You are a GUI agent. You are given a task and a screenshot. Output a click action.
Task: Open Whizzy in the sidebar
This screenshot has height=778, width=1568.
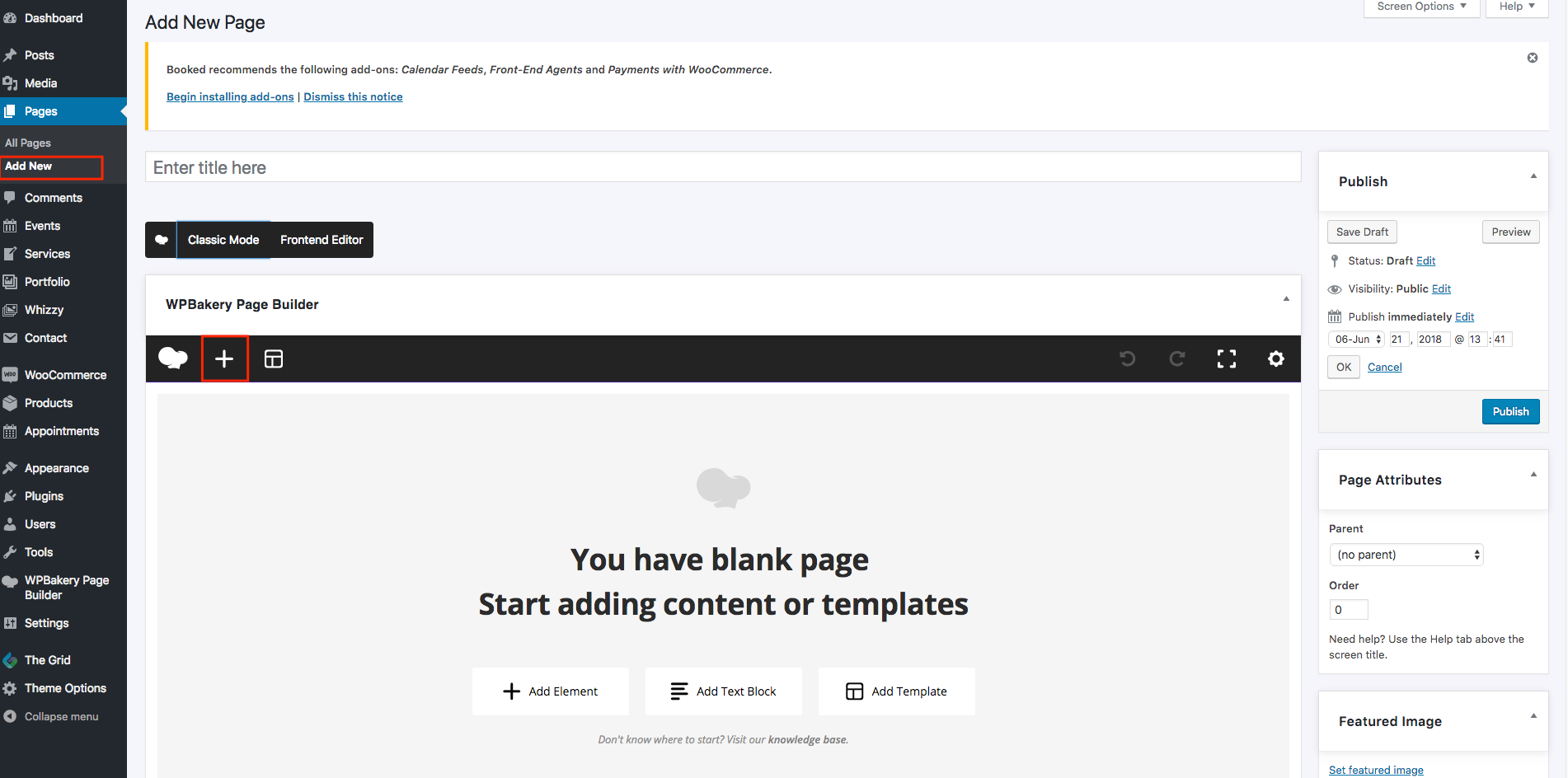point(44,310)
